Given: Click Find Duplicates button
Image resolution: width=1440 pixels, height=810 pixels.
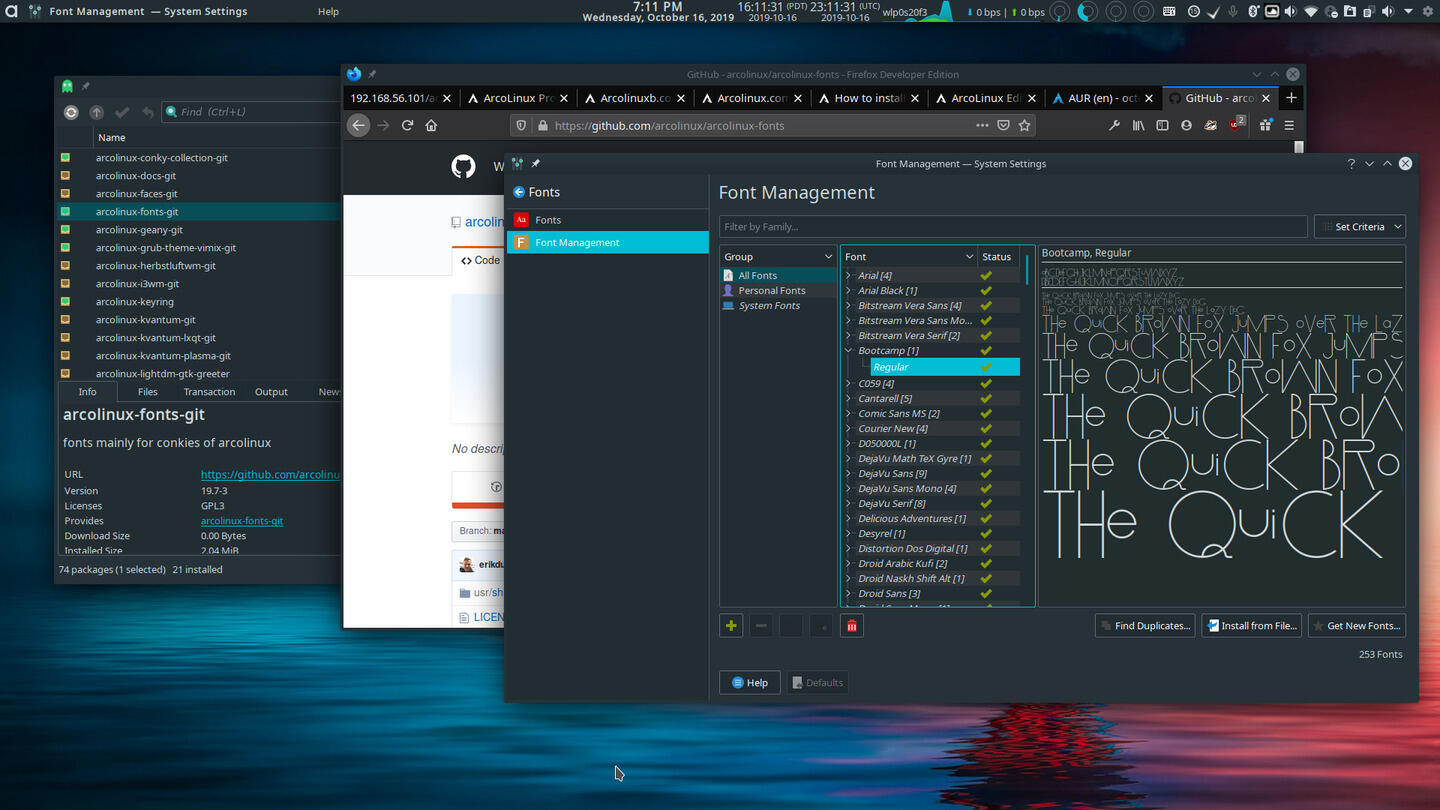Looking at the screenshot, I should pyautogui.click(x=1145, y=626).
